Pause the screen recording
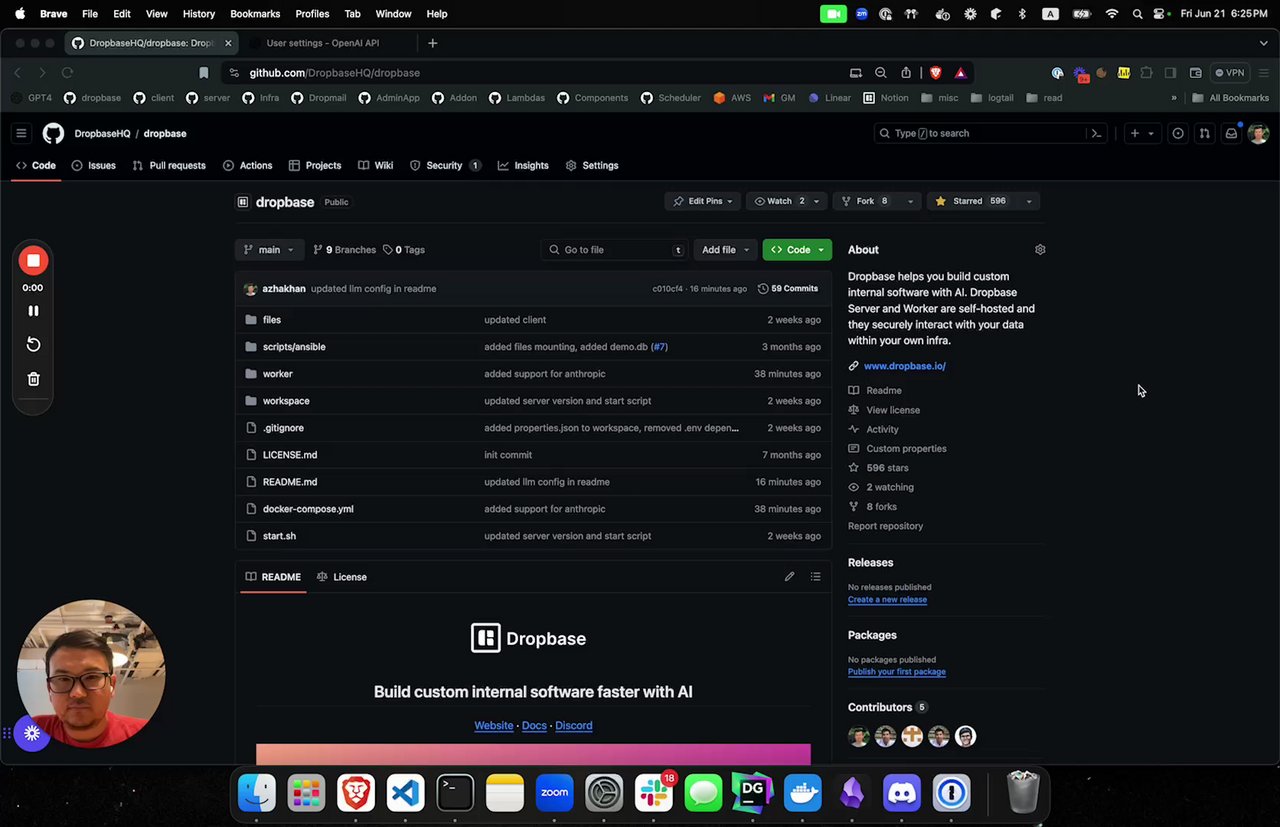 point(33,311)
